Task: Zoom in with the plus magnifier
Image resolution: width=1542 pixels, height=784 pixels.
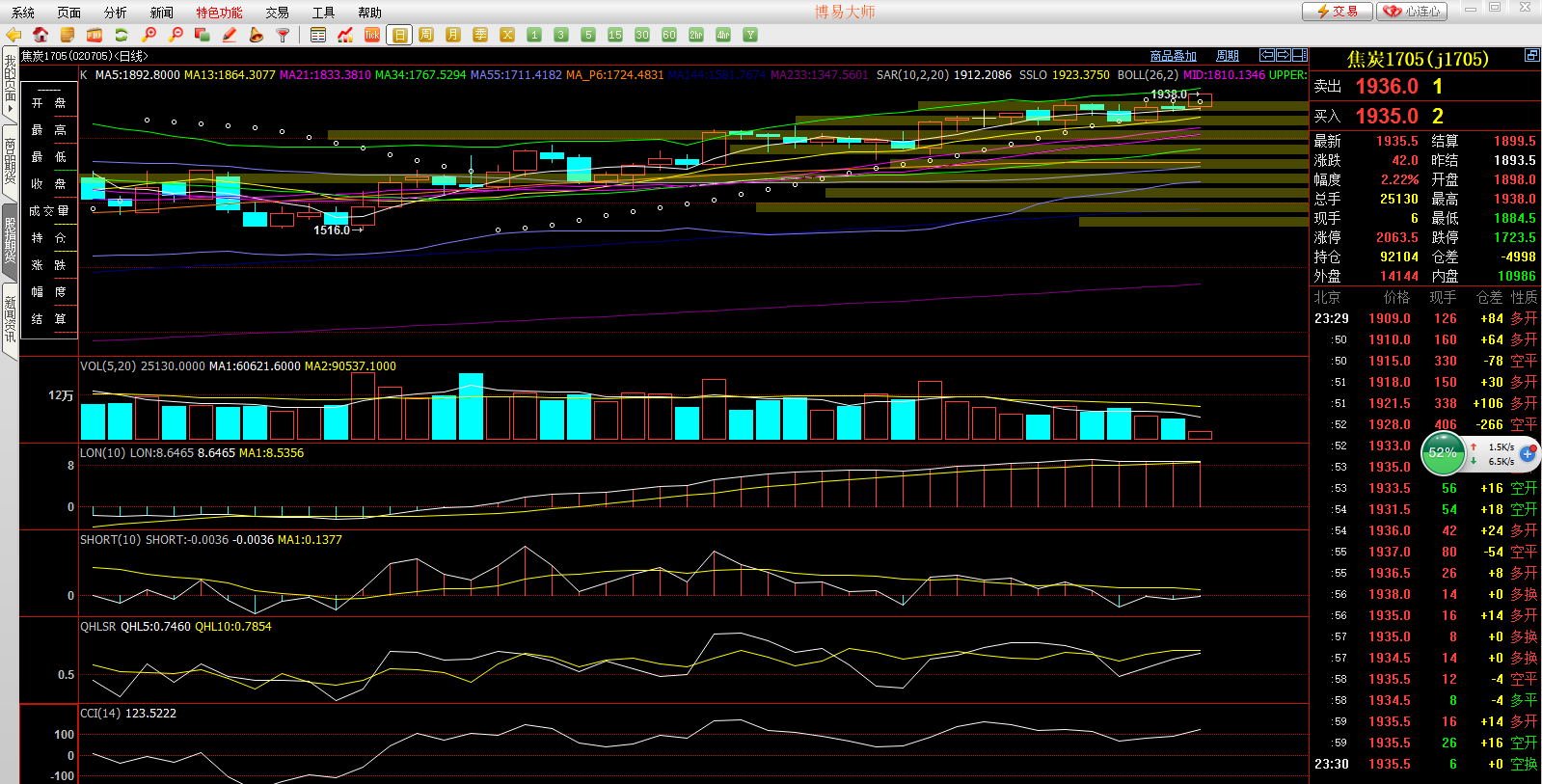Action: point(149,35)
